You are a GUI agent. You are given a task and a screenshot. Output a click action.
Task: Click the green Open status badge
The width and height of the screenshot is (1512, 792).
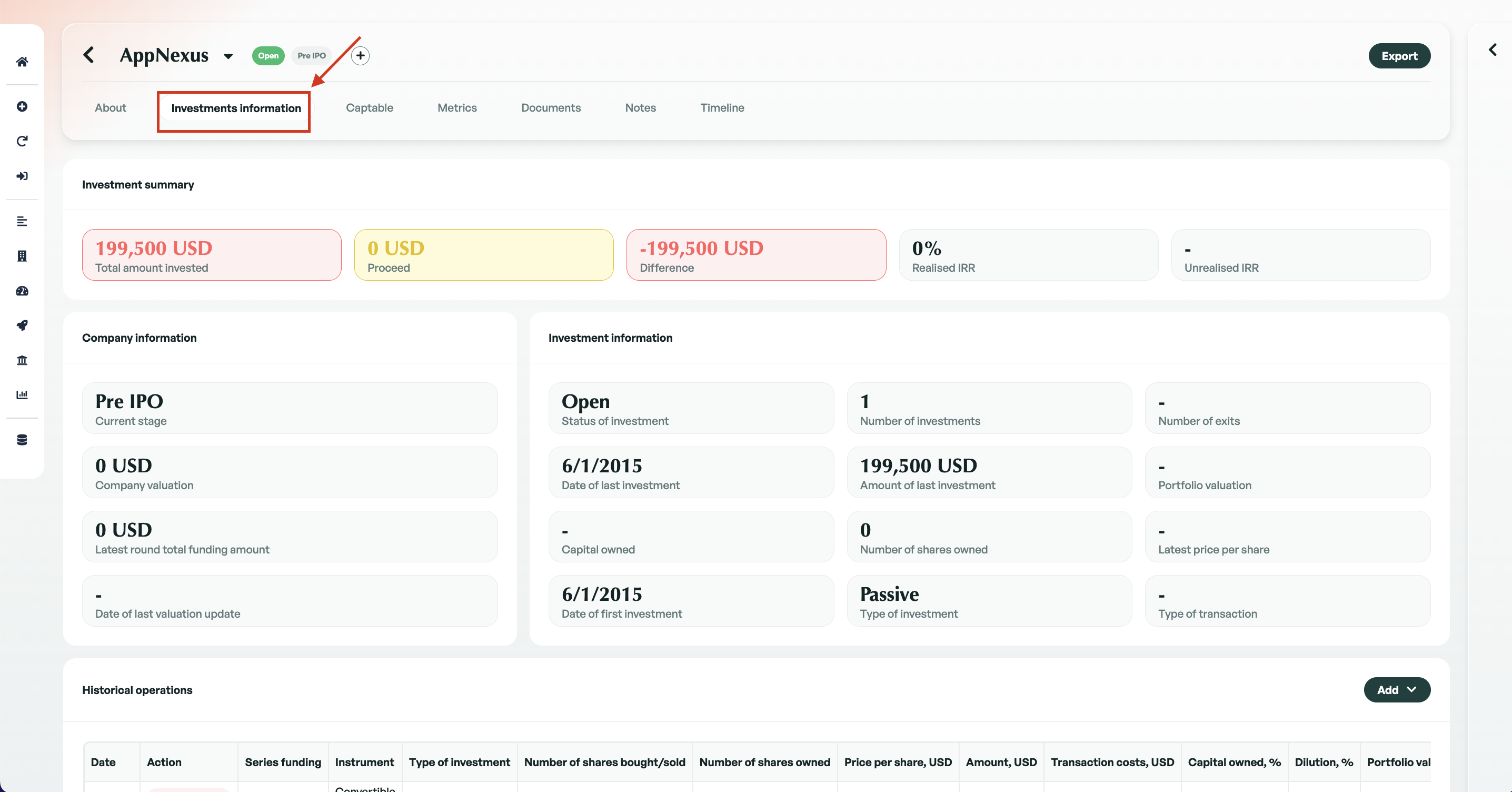point(268,56)
